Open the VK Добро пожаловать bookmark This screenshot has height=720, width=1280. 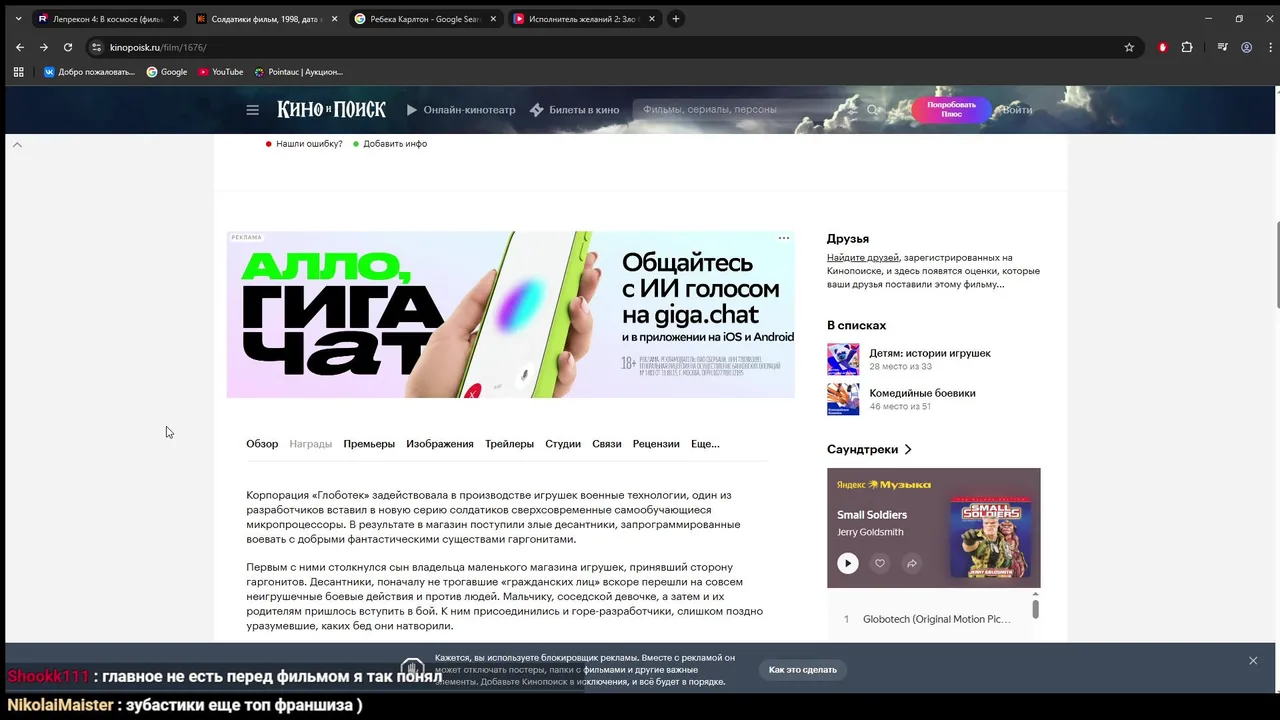89,72
